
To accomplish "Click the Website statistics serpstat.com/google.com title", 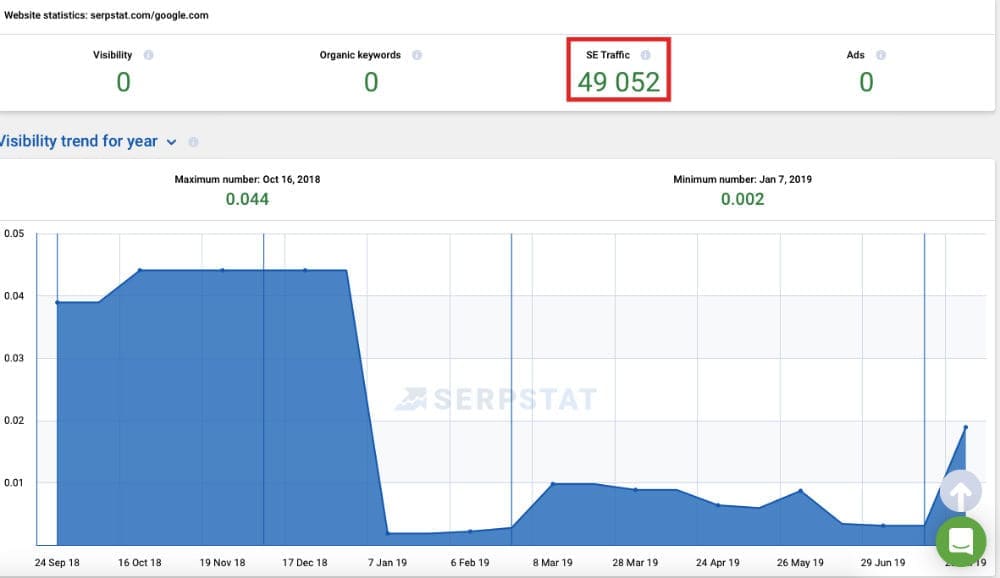I will click(106, 15).
